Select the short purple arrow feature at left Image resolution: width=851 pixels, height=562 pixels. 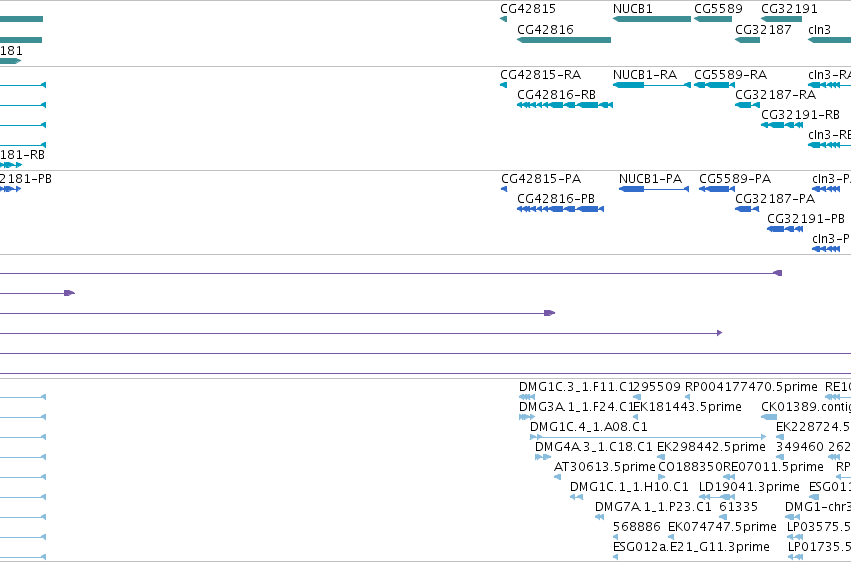point(37,293)
